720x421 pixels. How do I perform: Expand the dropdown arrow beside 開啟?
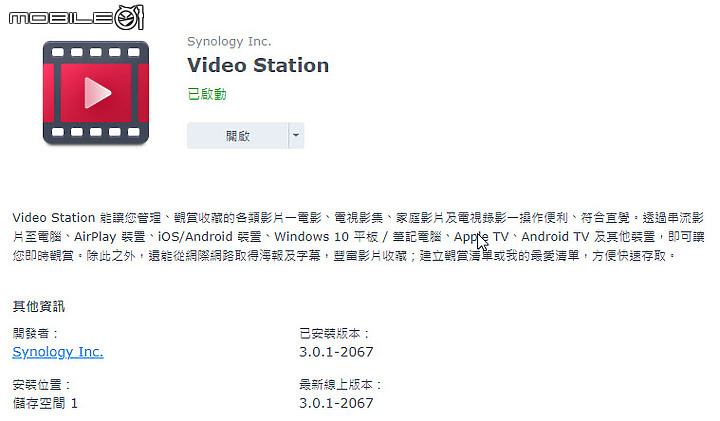(x=296, y=135)
